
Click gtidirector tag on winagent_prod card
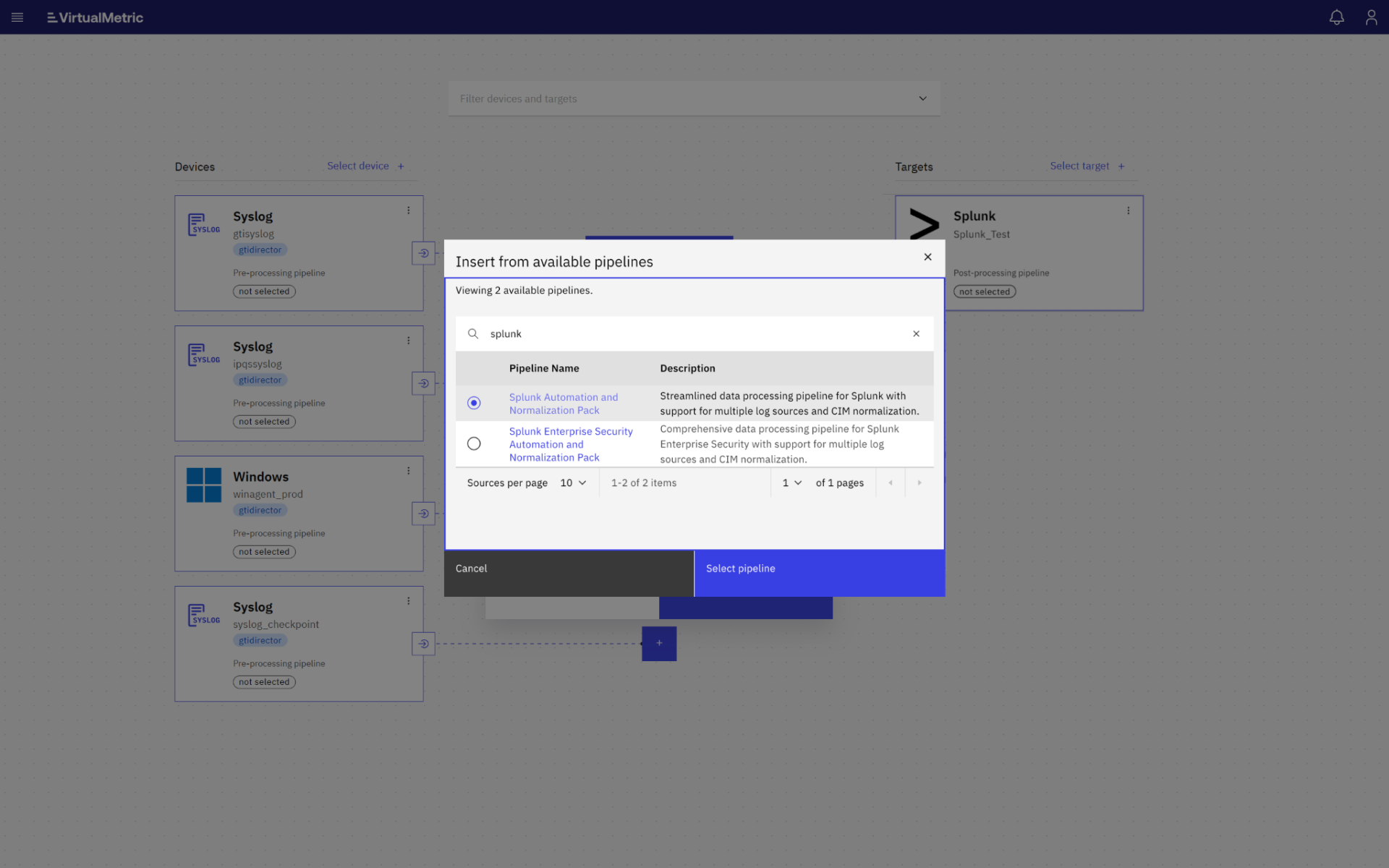pyautogui.click(x=260, y=510)
